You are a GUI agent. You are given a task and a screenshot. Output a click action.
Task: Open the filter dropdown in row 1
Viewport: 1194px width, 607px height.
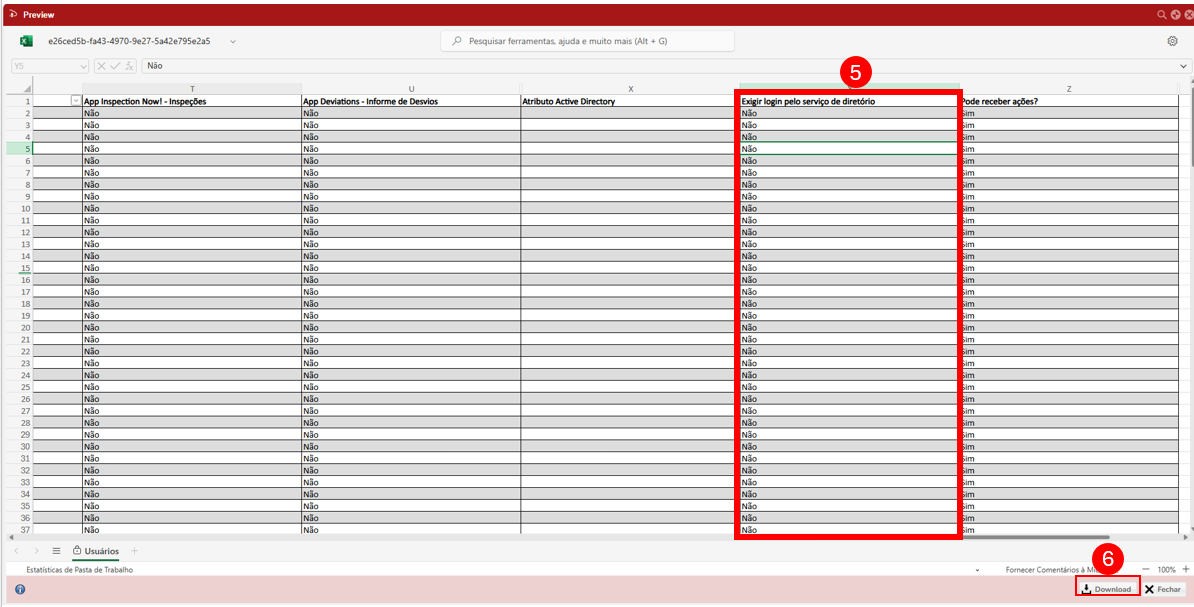(x=76, y=101)
